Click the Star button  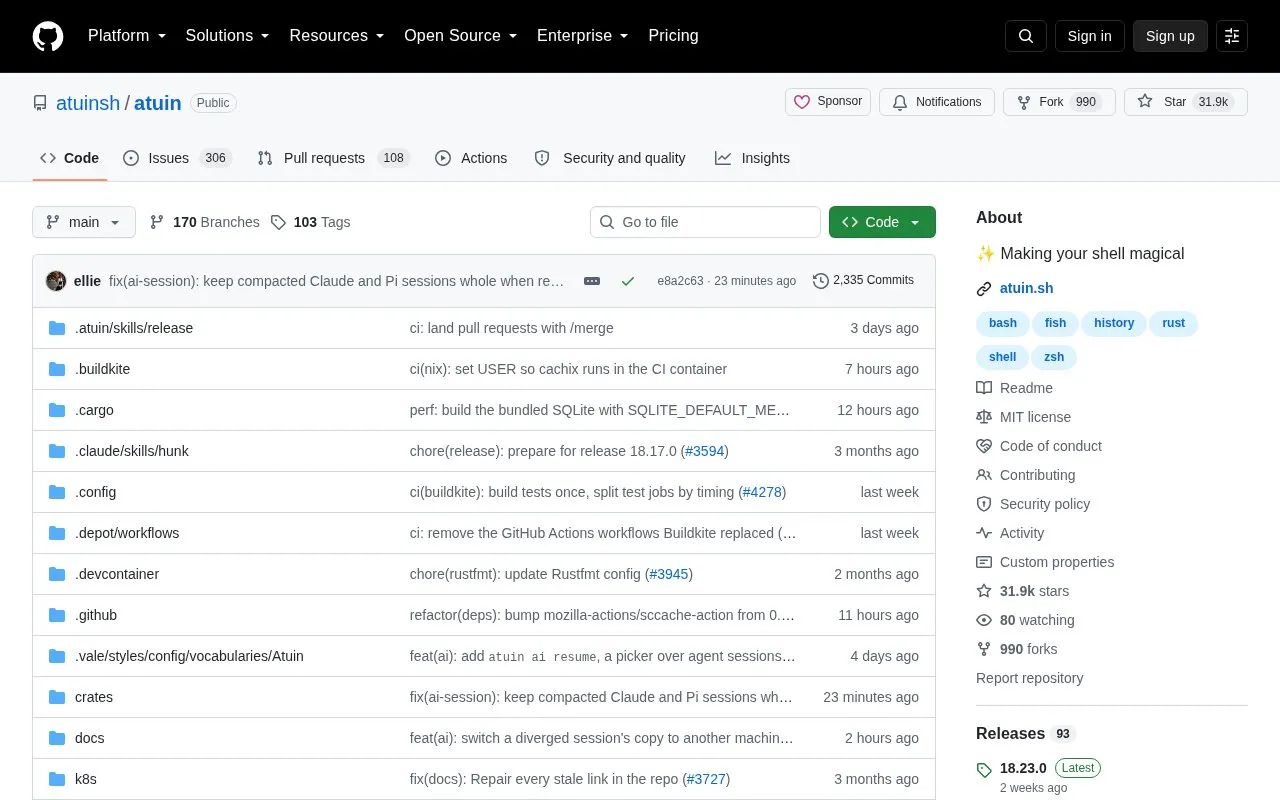1186,102
